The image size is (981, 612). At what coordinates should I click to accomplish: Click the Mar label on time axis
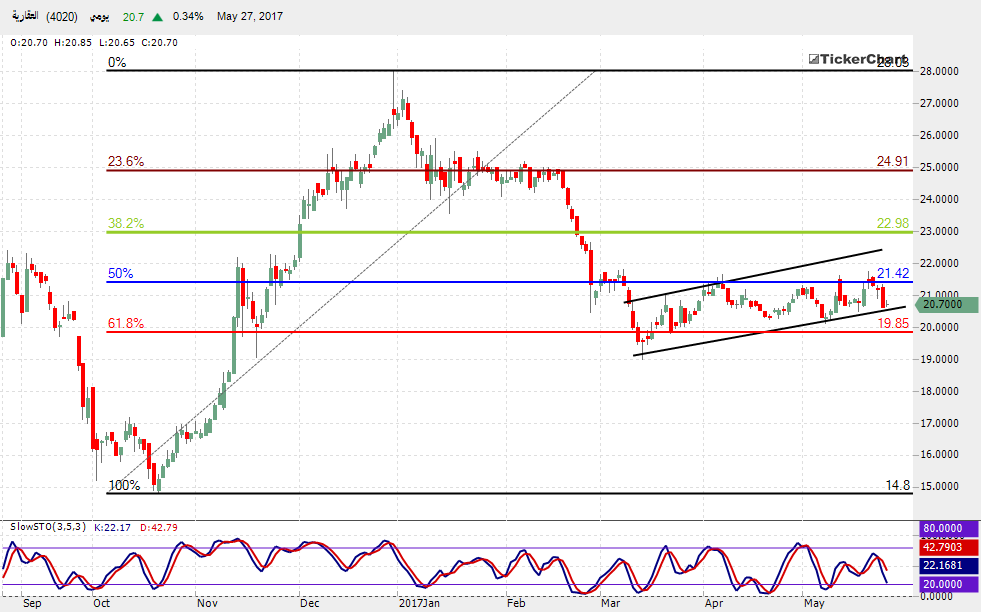pos(610,603)
